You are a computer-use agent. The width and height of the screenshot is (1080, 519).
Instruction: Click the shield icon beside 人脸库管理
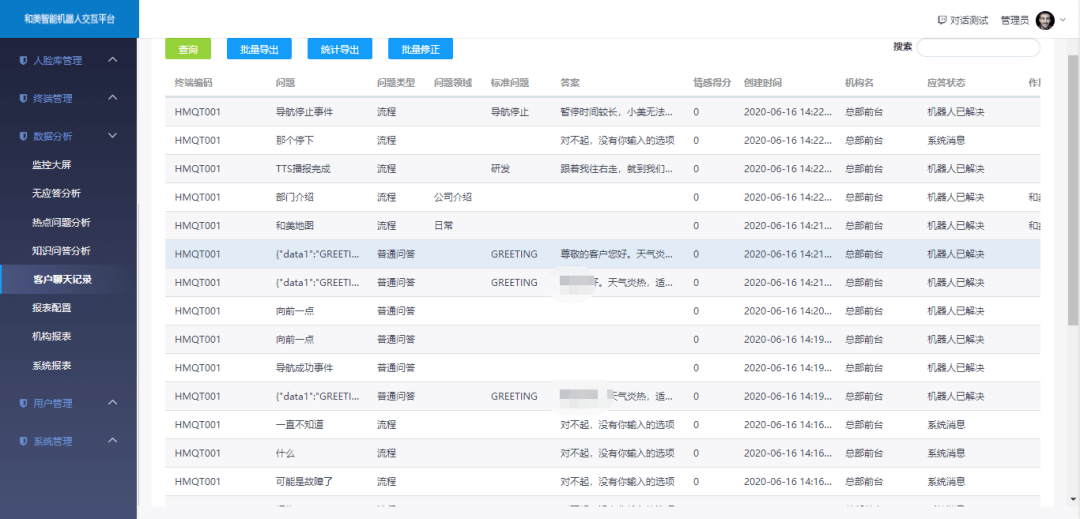click(x=23, y=61)
